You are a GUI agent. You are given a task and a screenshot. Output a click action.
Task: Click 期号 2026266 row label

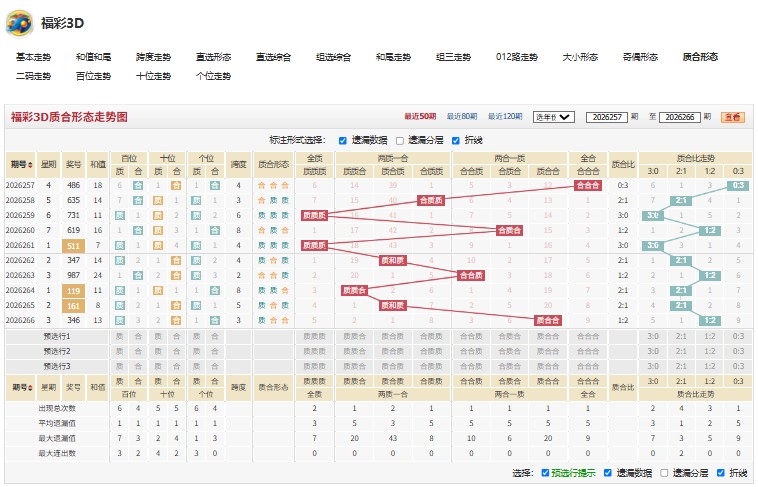coord(20,320)
